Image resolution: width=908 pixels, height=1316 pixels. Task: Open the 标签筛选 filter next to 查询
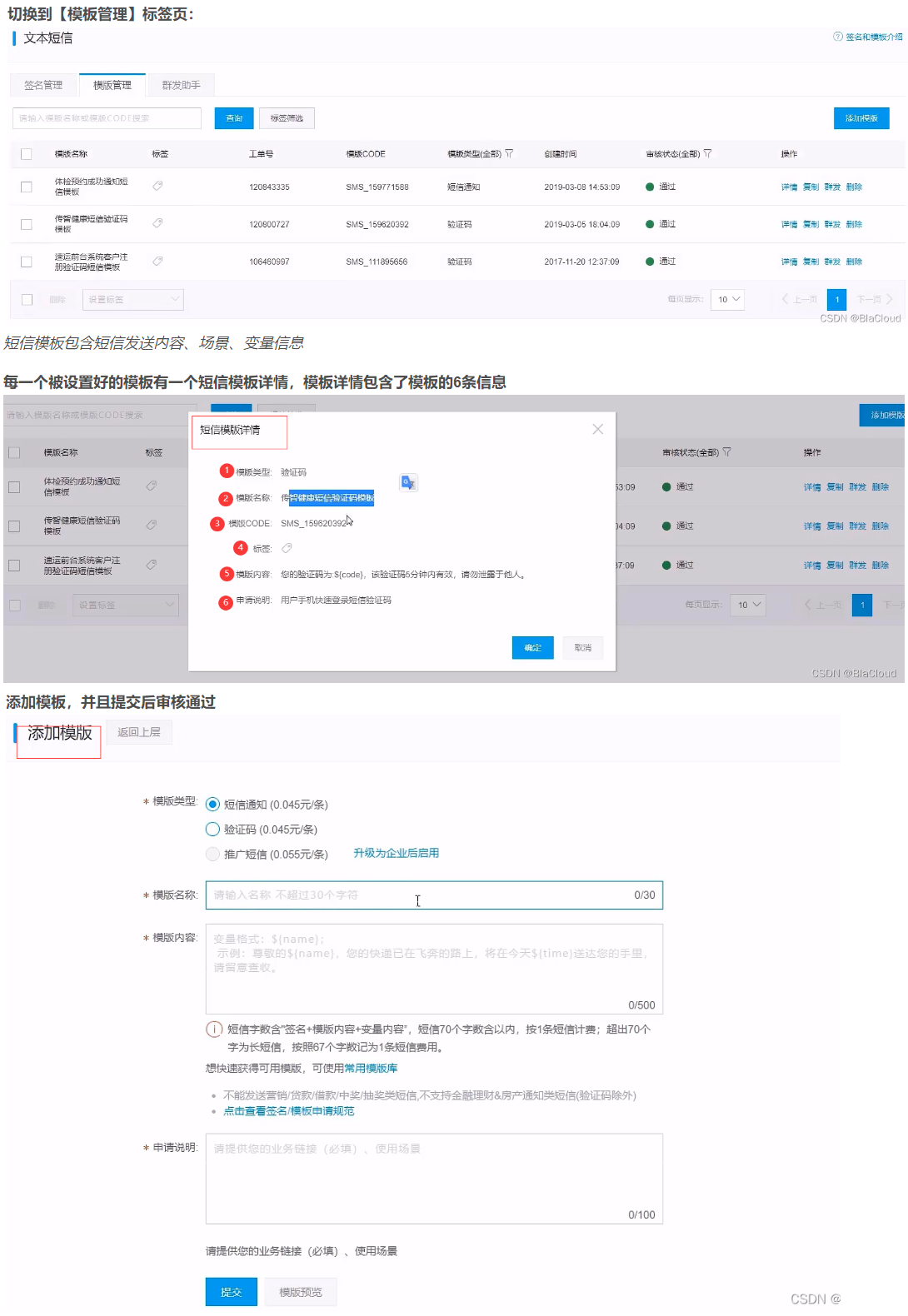287,118
